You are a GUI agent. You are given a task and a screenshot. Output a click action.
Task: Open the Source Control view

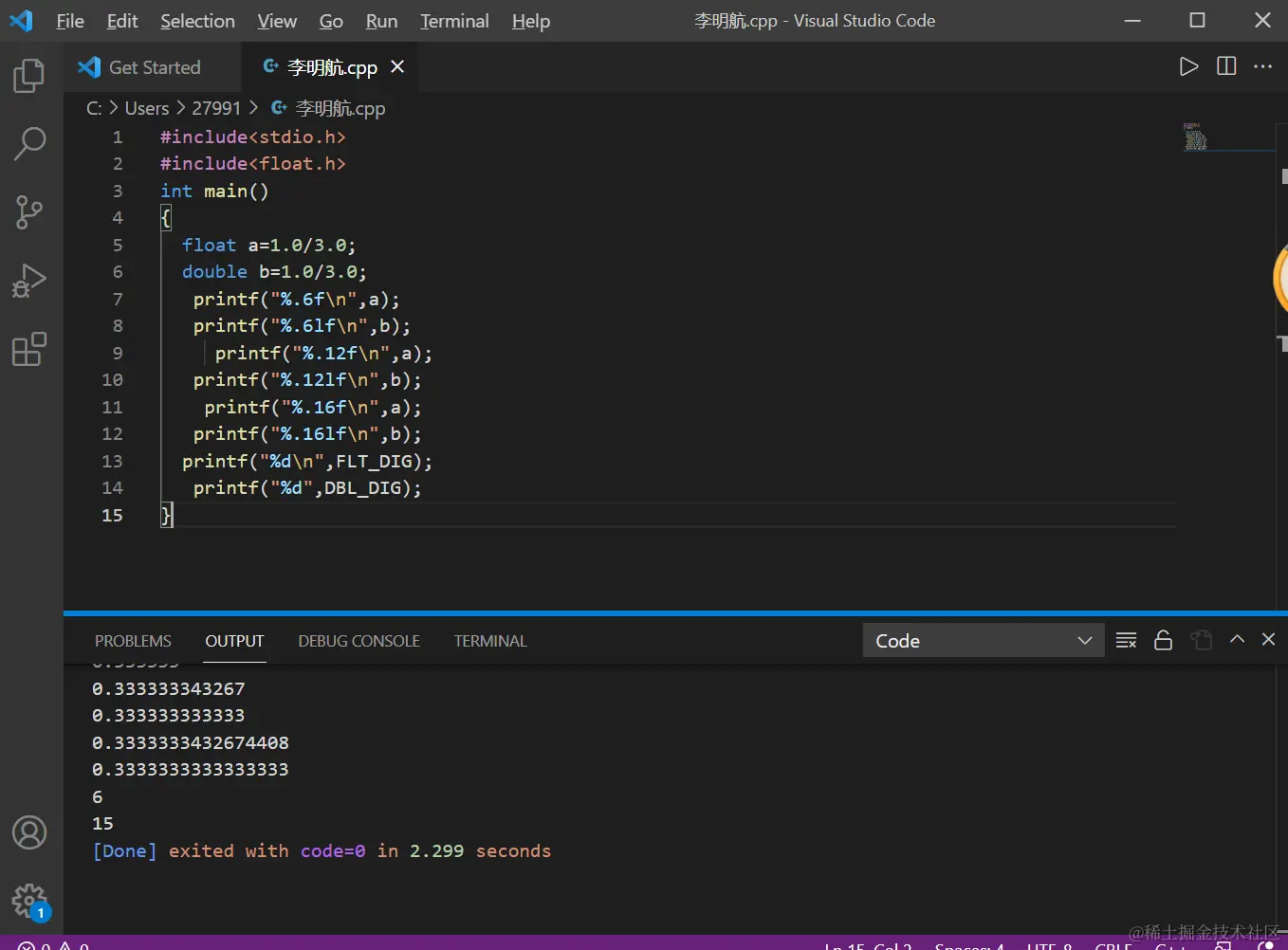(x=29, y=212)
